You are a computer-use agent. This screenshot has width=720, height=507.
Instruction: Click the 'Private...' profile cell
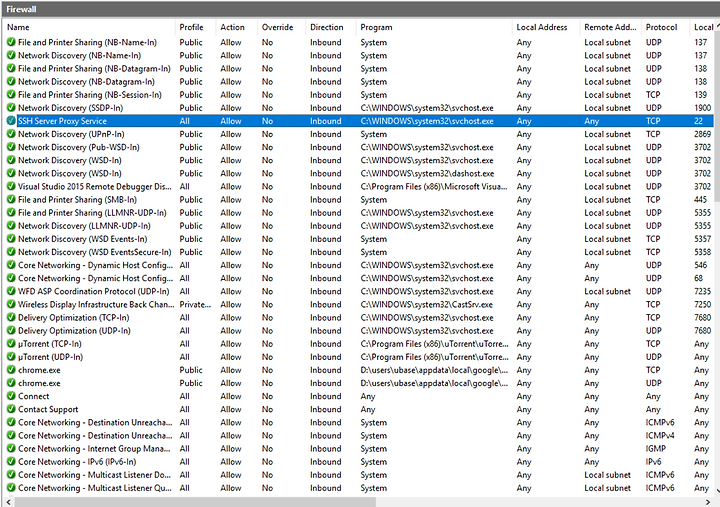pyautogui.click(x=195, y=304)
